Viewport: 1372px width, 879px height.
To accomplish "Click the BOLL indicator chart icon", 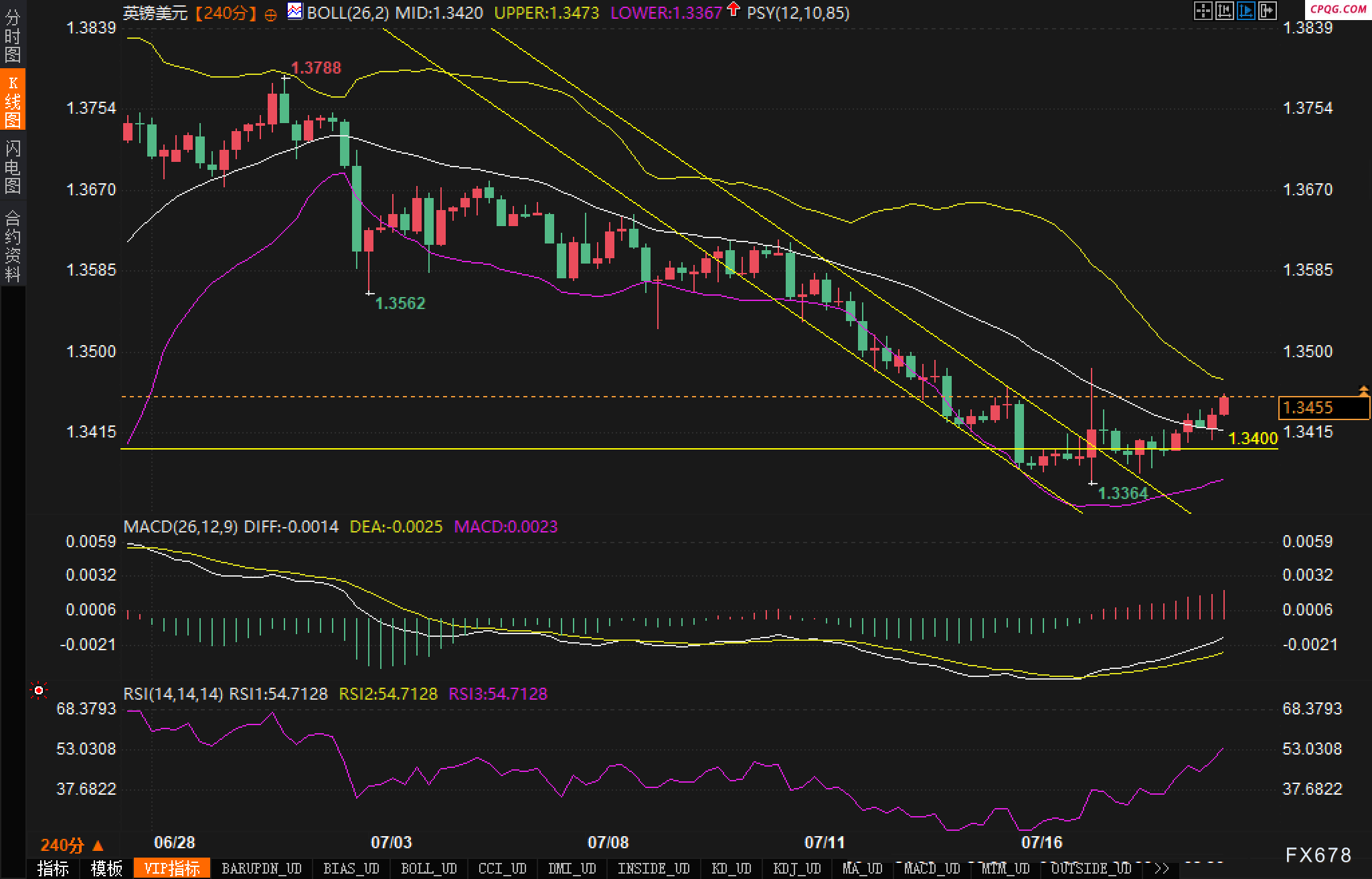I will tap(294, 11).
